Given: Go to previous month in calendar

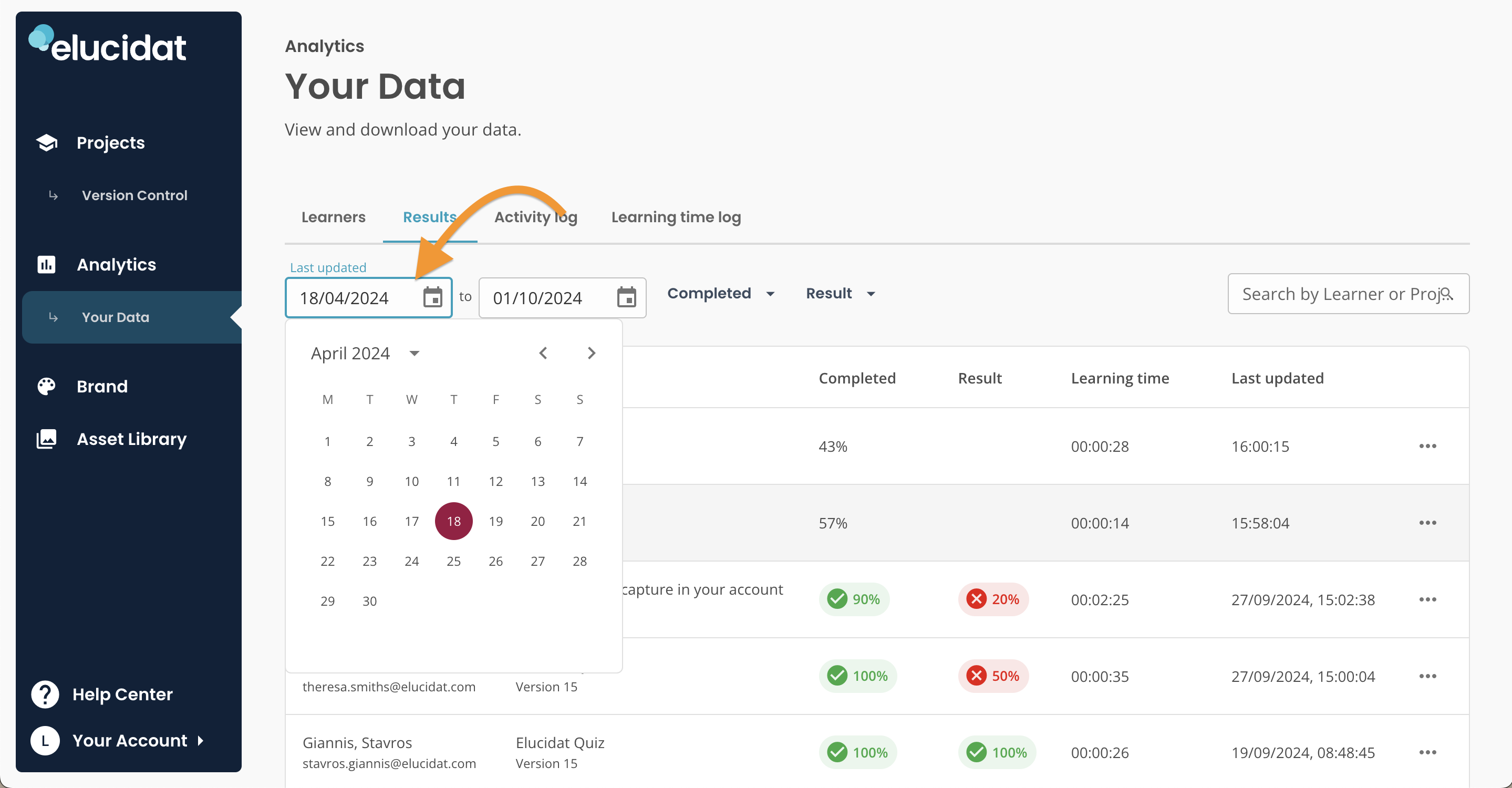Looking at the screenshot, I should pyautogui.click(x=543, y=353).
